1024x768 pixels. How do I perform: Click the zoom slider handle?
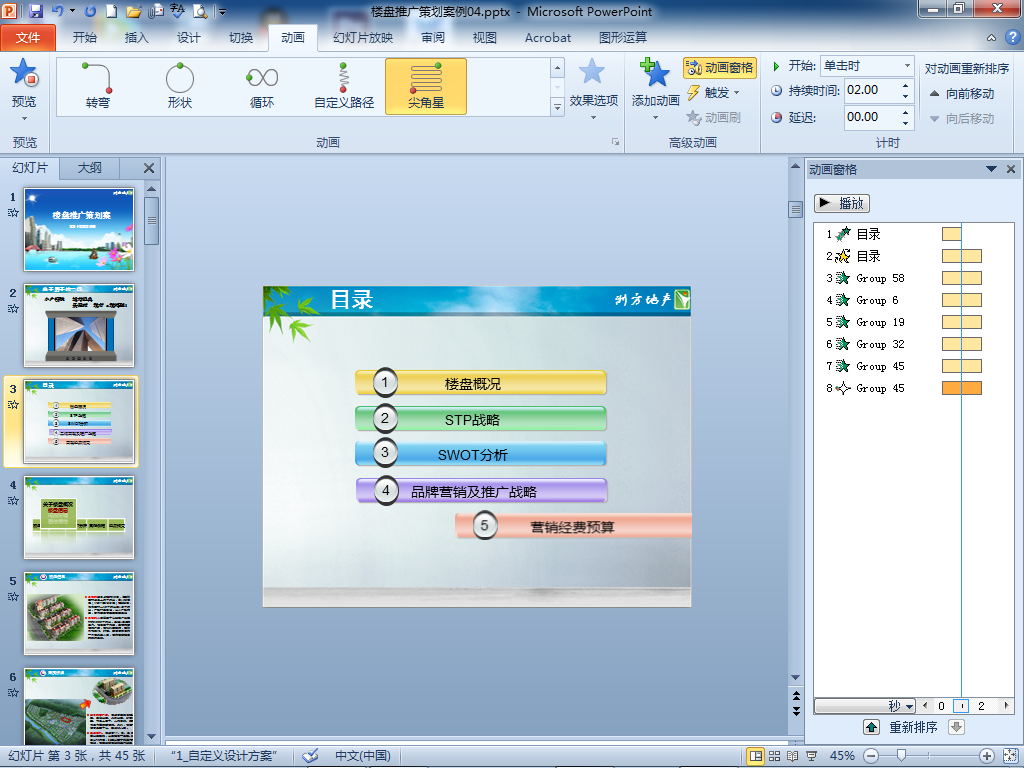pyautogui.click(x=901, y=756)
